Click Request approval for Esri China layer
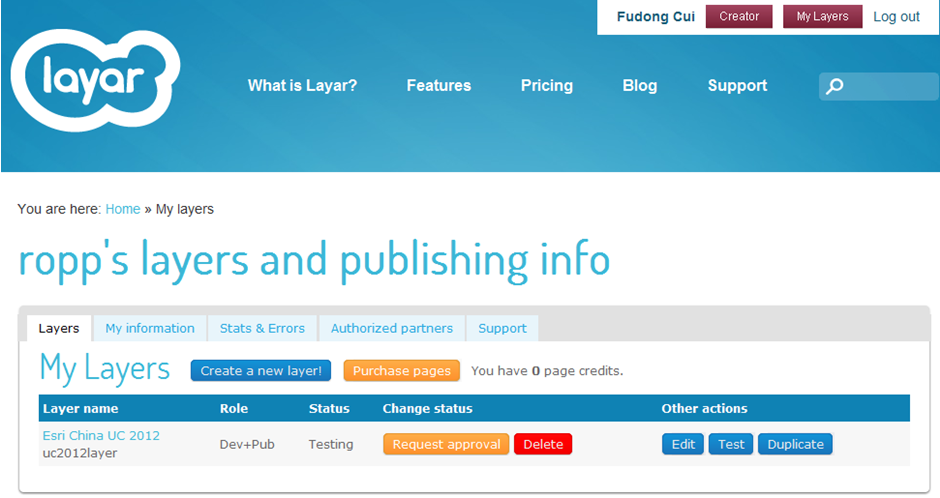Viewport: 940px width, 498px height. click(446, 444)
